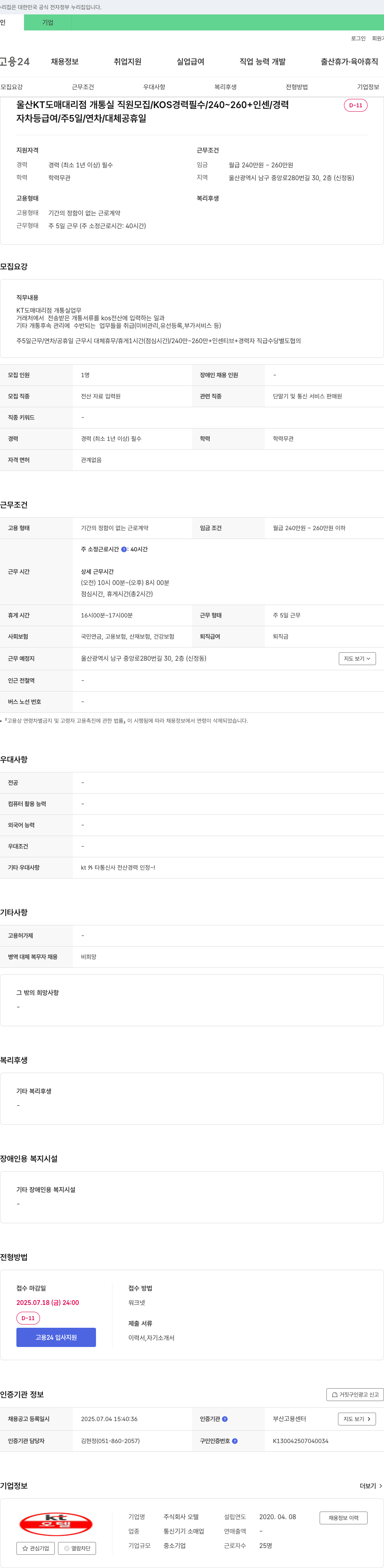Click the submission documents 이력서,자기소개서

(151, 1337)
